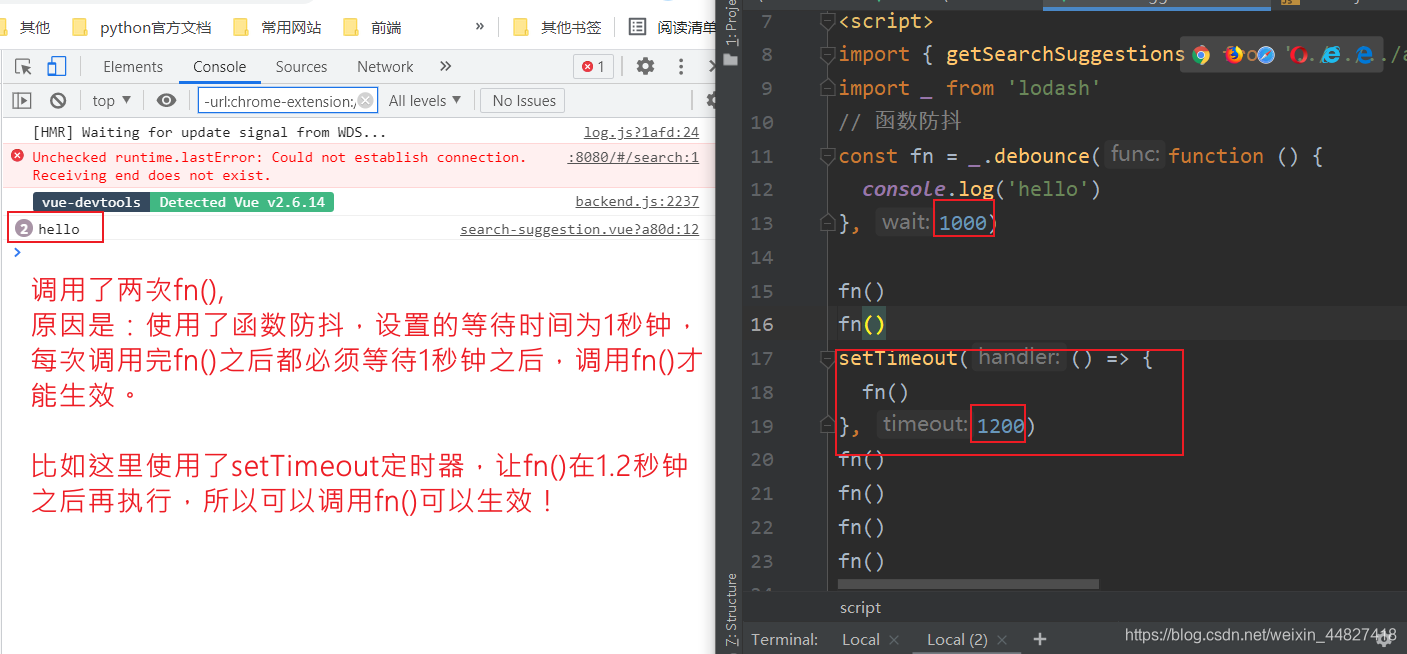Screen dimensions: 1407x654
Task: Preview in Opera browser icon
Action: [1298, 55]
